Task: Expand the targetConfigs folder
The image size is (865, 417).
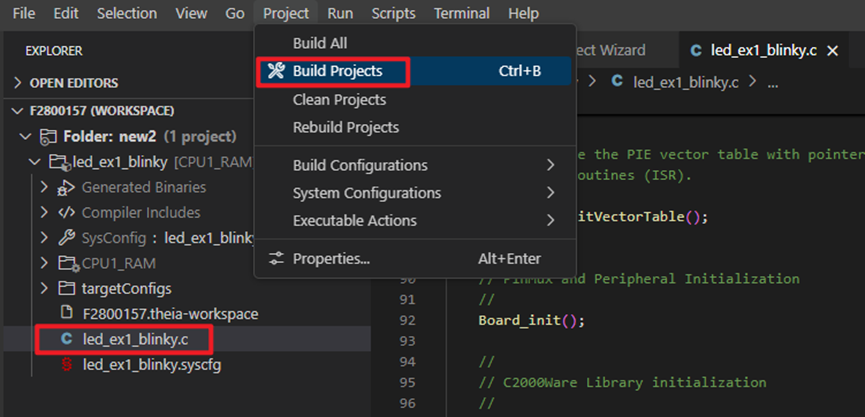Action: click(44, 288)
